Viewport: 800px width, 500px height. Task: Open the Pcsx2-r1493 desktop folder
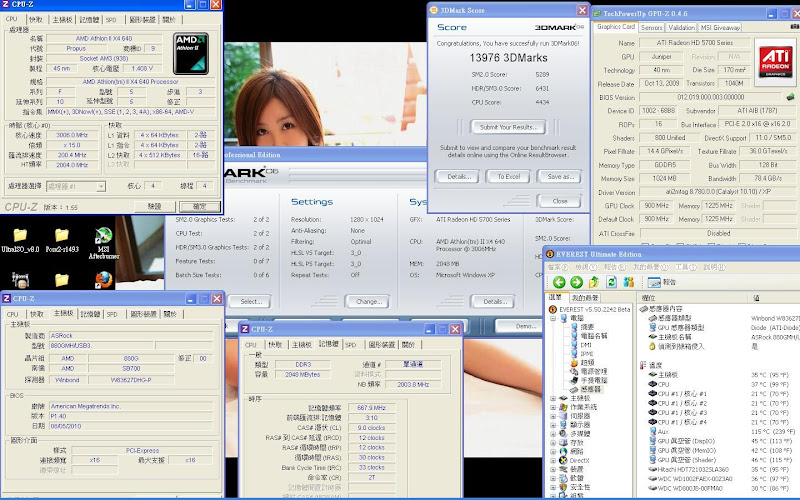point(62,240)
